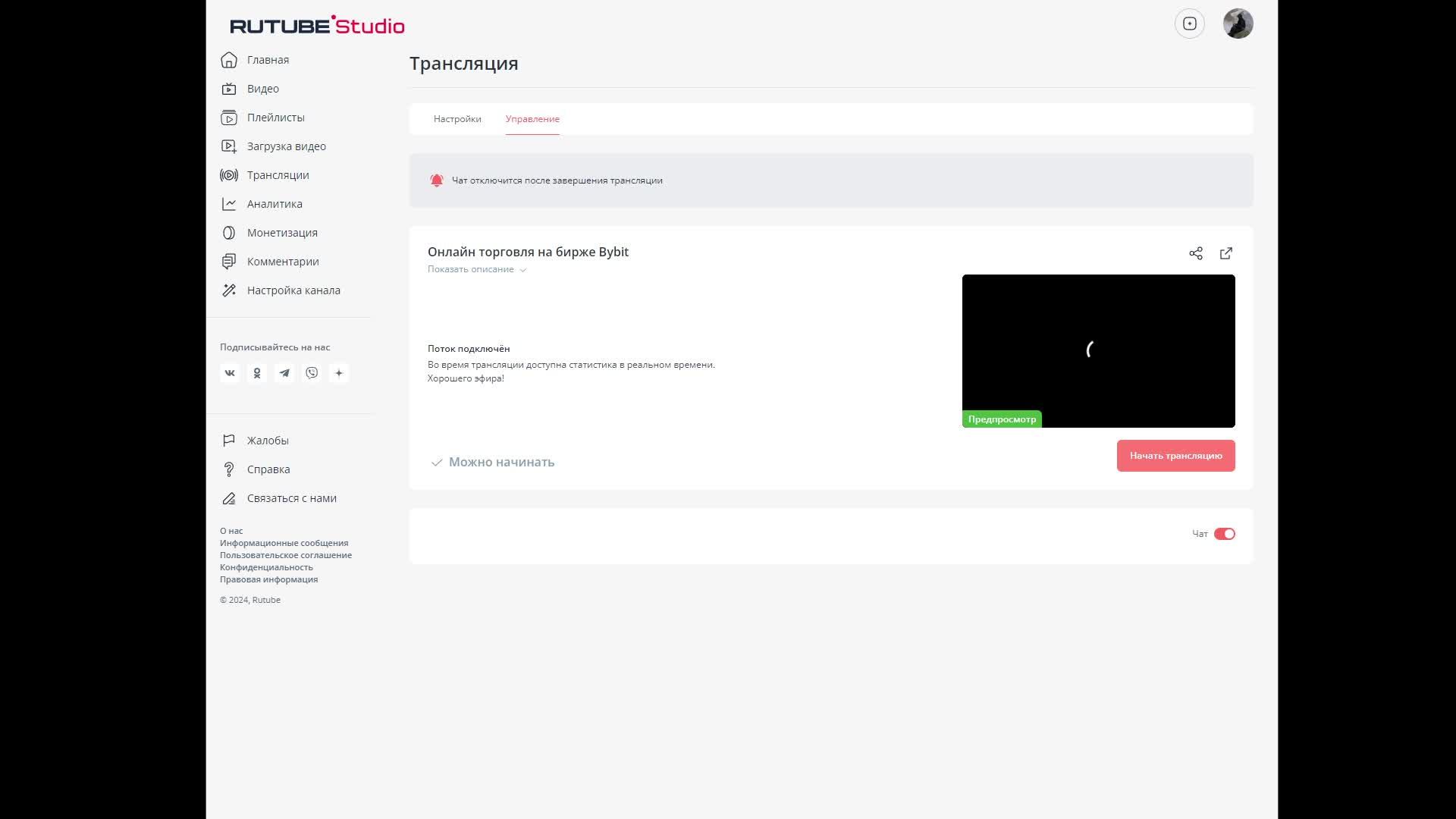Click the Справка question mark icon
The image size is (1456, 819).
229,469
